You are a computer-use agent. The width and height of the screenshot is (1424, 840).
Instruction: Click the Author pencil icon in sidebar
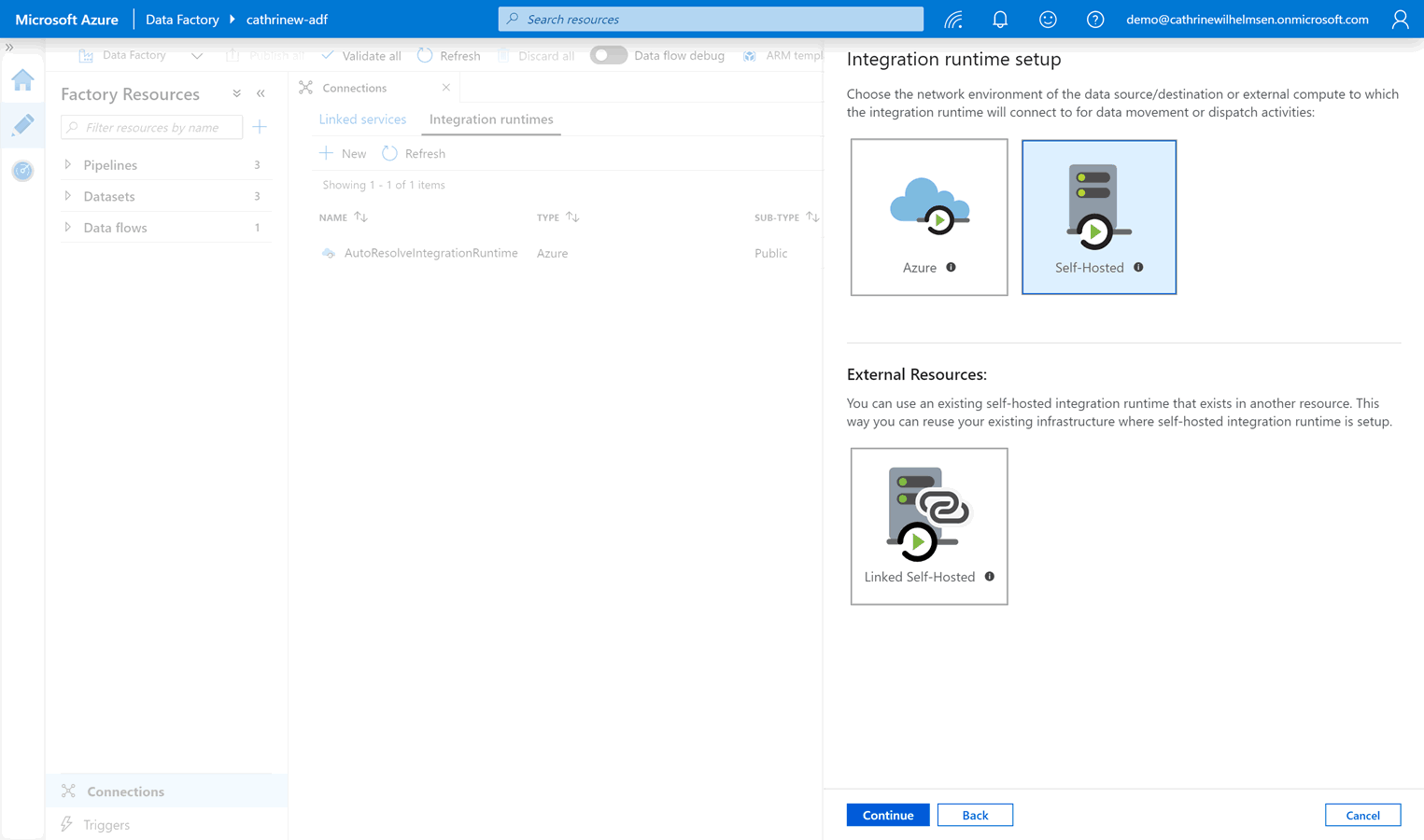click(x=23, y=125)
